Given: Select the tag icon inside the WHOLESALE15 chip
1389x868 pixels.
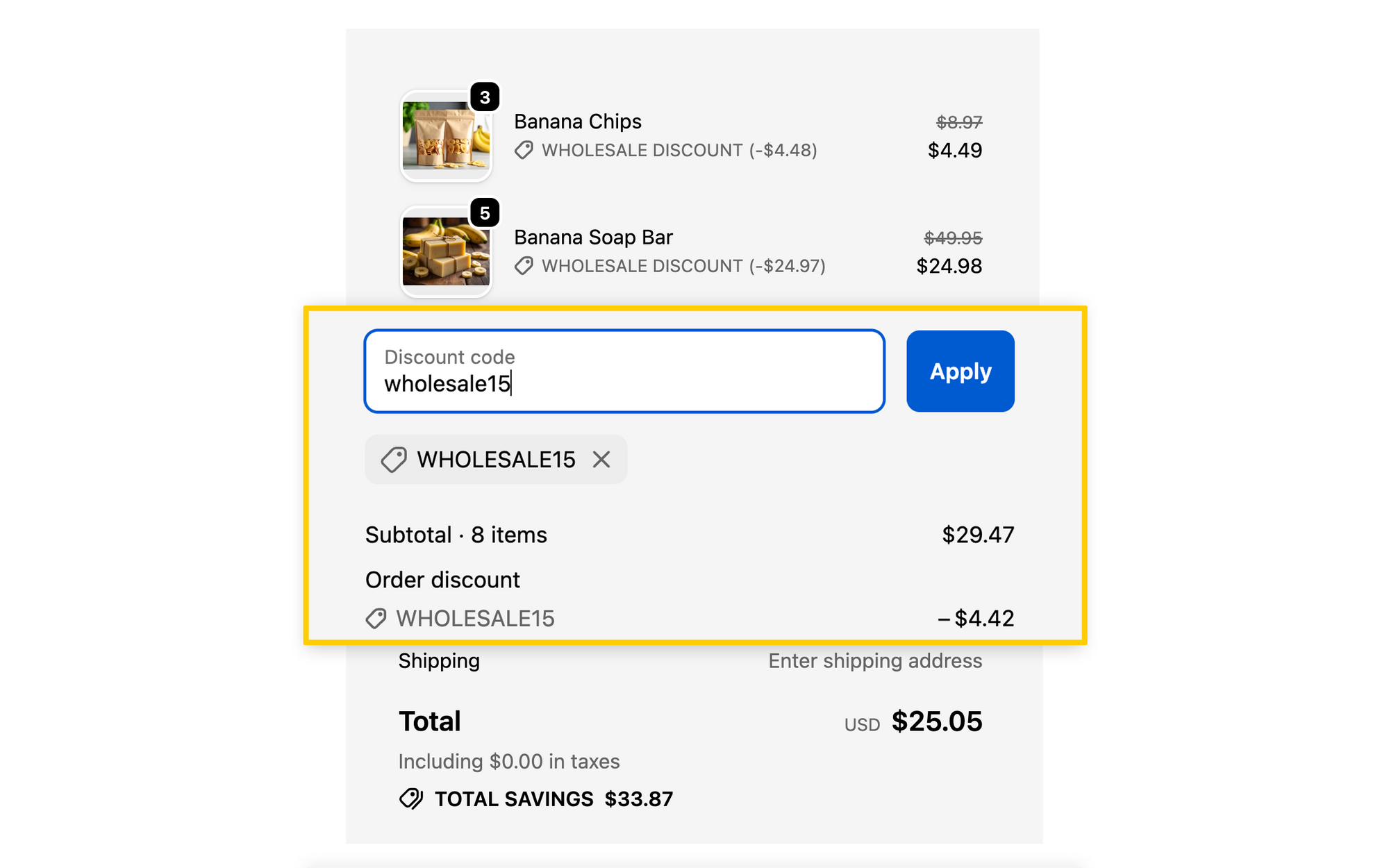Looking at the screenshot, I should tap(395, 459).
